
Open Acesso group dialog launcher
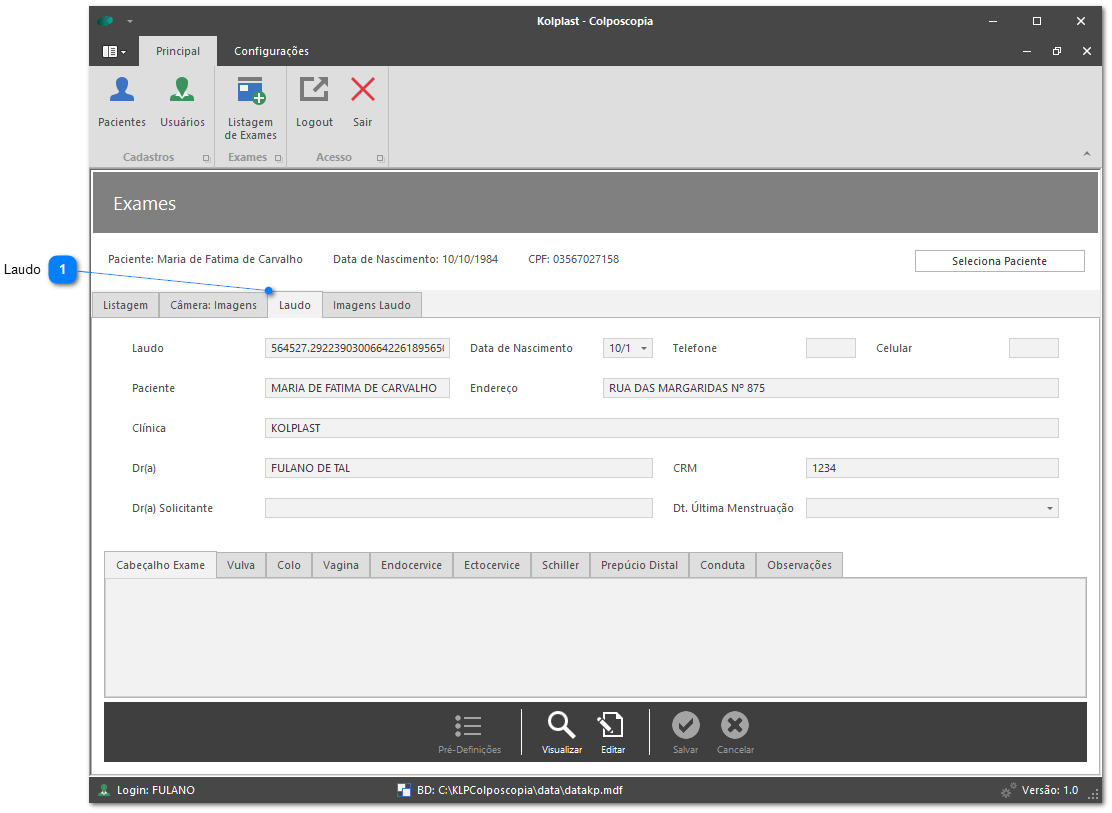pos(380,158)
